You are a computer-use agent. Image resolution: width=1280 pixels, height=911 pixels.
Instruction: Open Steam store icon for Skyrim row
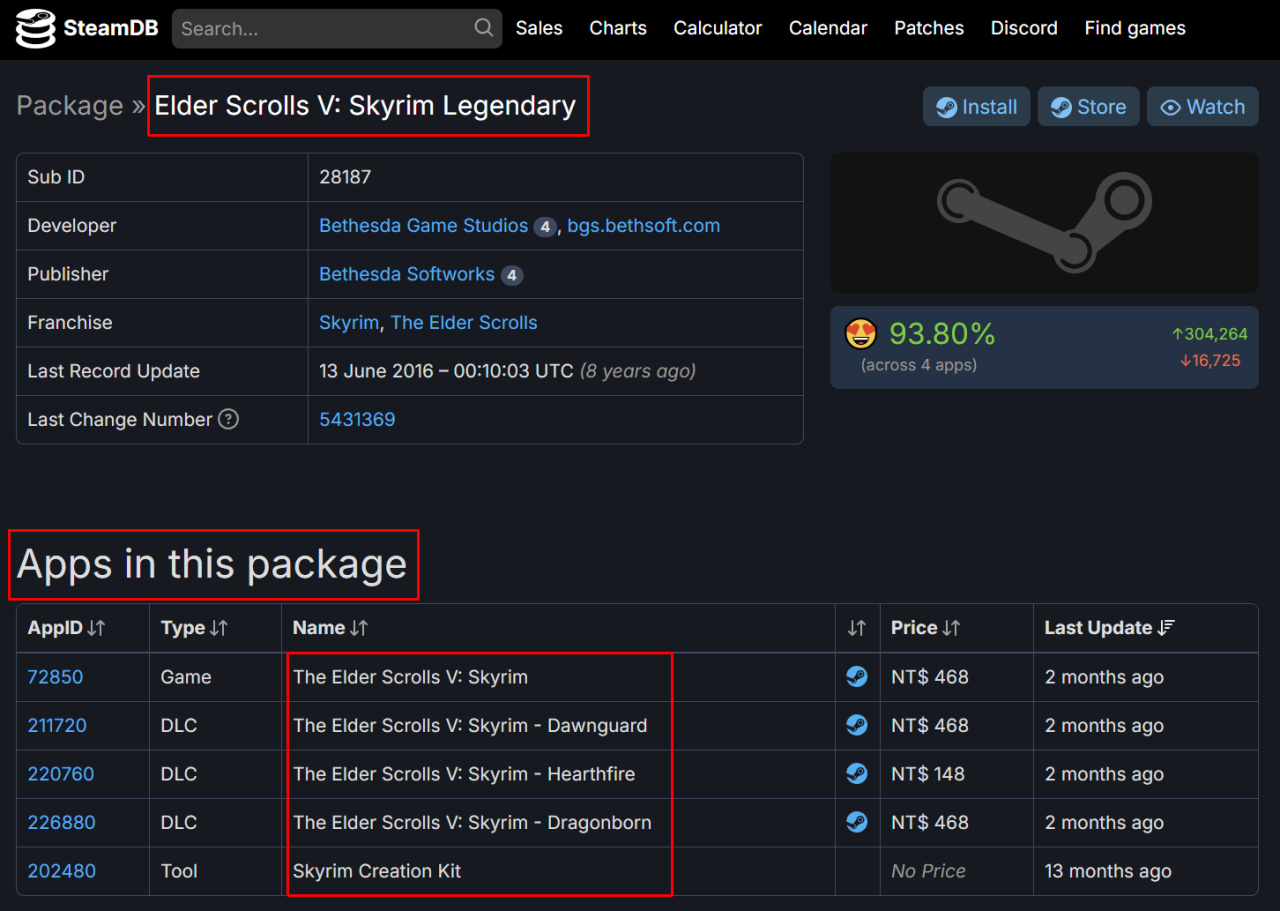(x=857, y=677)
